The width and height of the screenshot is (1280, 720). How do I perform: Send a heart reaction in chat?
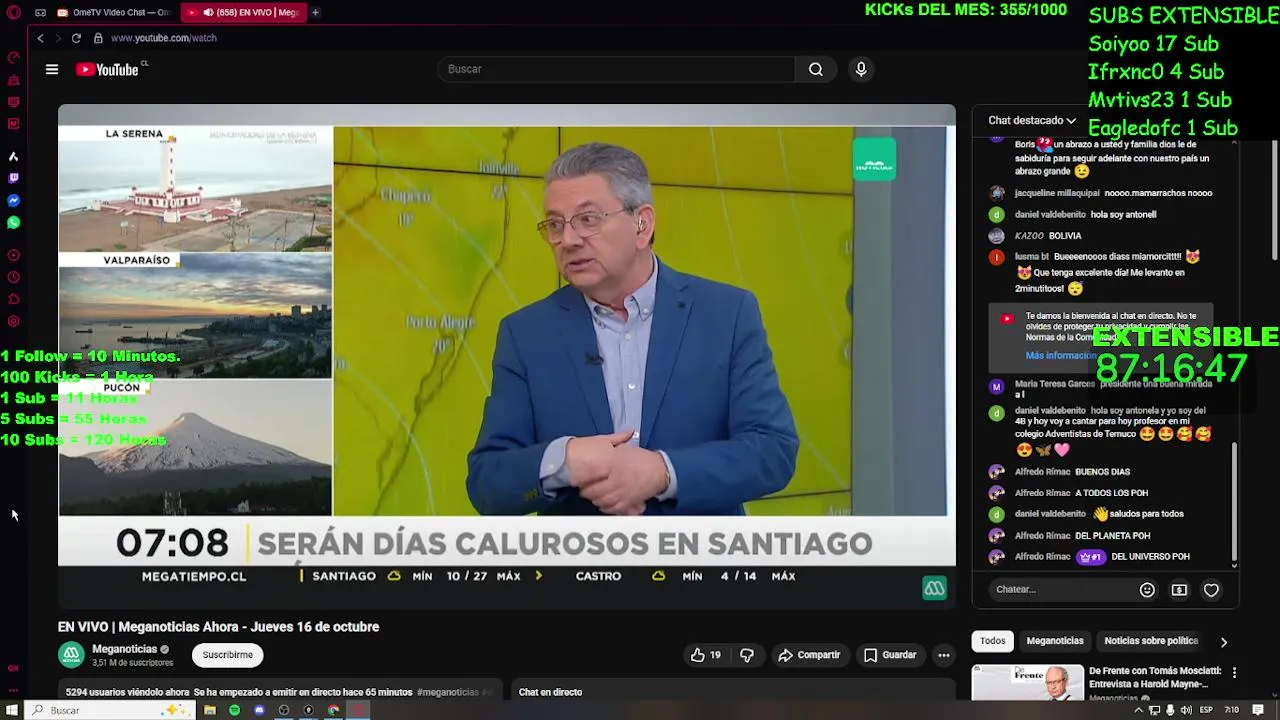pos(1211,590)
